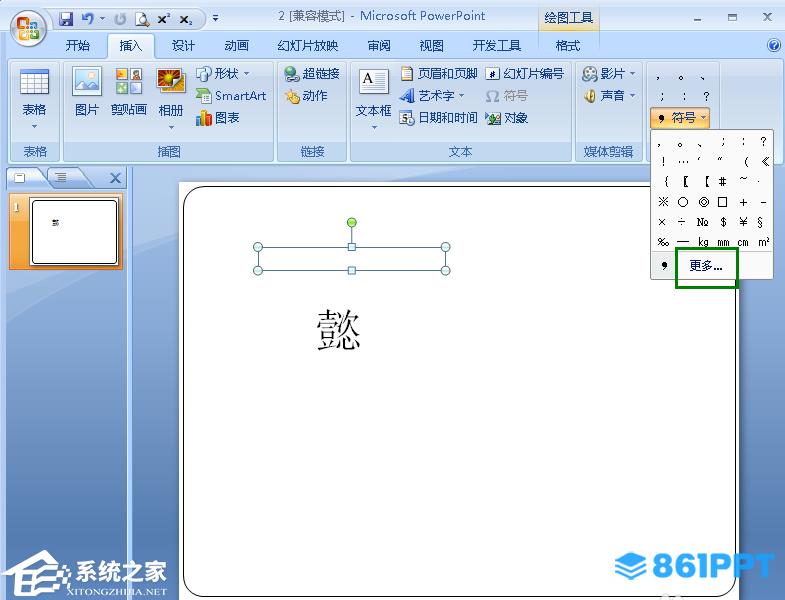Switch to the outline view pane tab
Image resolution: width=785 pixels, height=600 pixels.
[61, 177]
